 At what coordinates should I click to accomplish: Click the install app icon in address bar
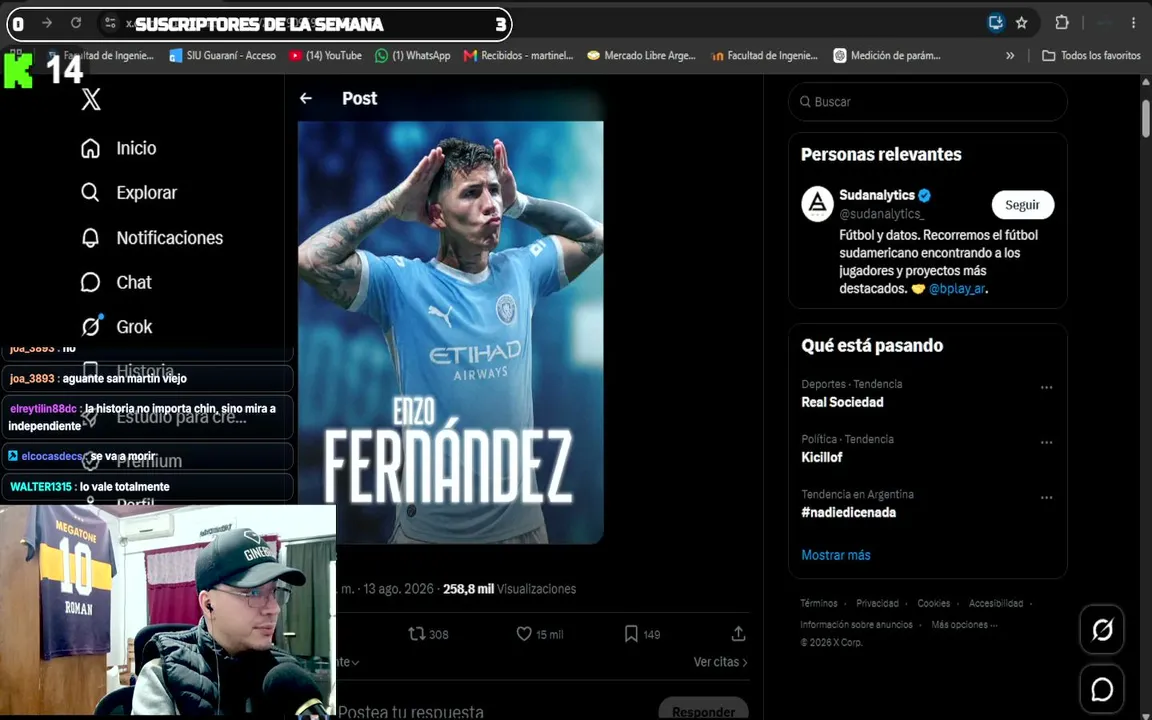point(996,23)
